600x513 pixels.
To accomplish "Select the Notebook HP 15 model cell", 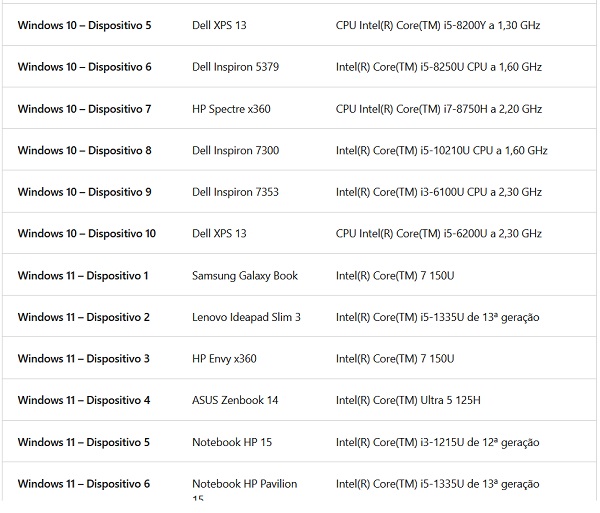I will [232, 442].
